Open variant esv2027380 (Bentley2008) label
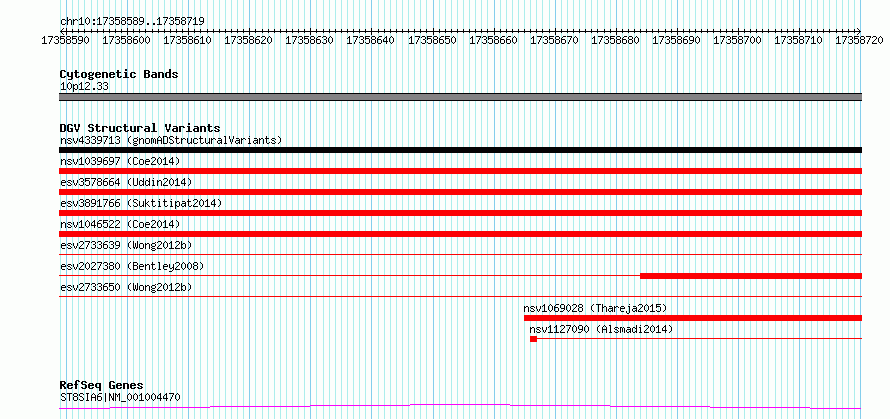890x419 pixels. pos(132,266)
